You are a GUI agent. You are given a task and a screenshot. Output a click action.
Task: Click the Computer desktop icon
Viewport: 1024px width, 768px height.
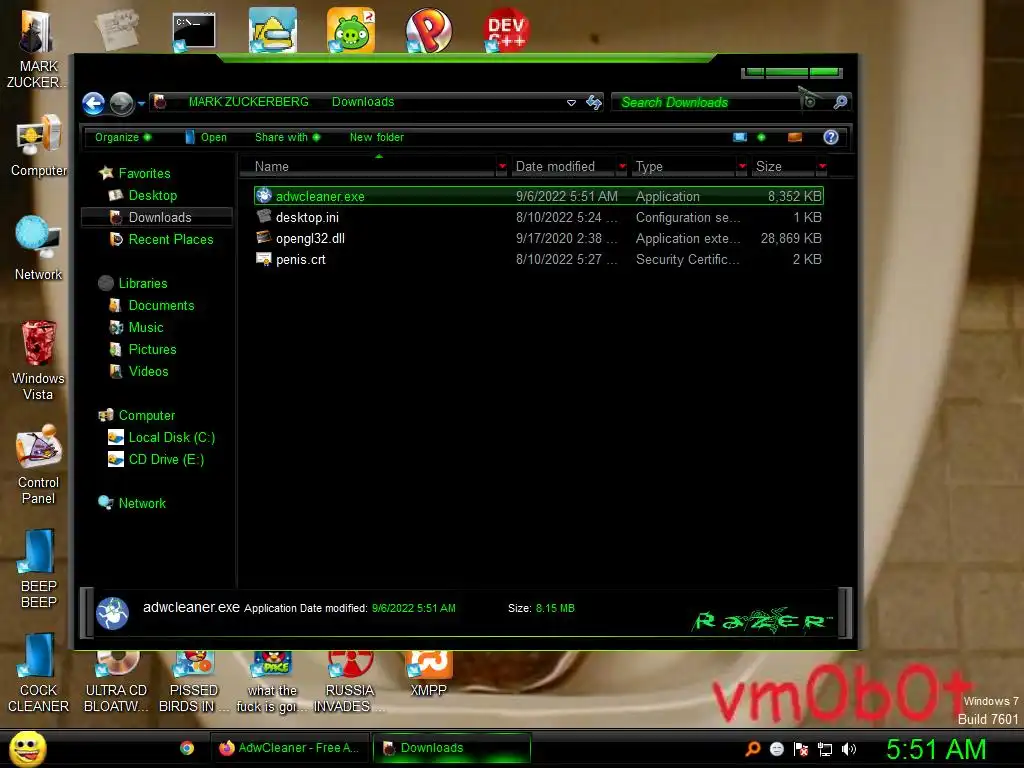point(39,146)
